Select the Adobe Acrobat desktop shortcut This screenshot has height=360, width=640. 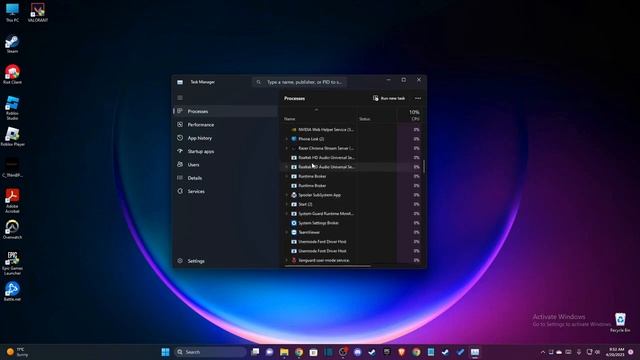pyautogui.click(x=12, y=201)
